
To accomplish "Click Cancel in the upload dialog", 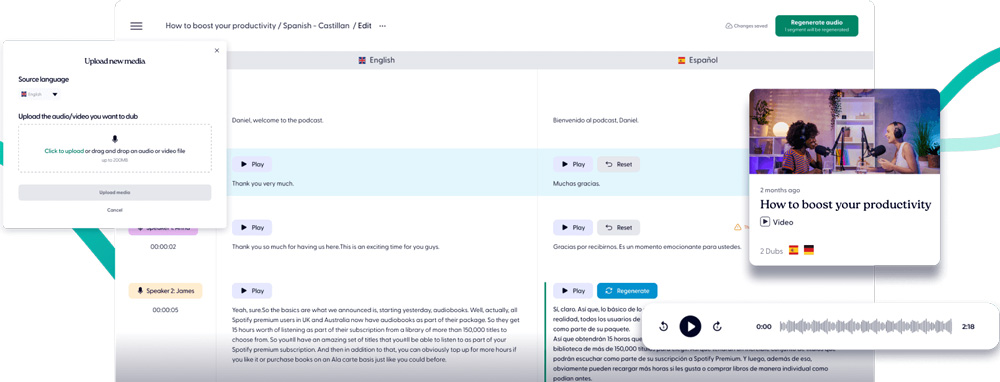I will [x=115, y=210].
